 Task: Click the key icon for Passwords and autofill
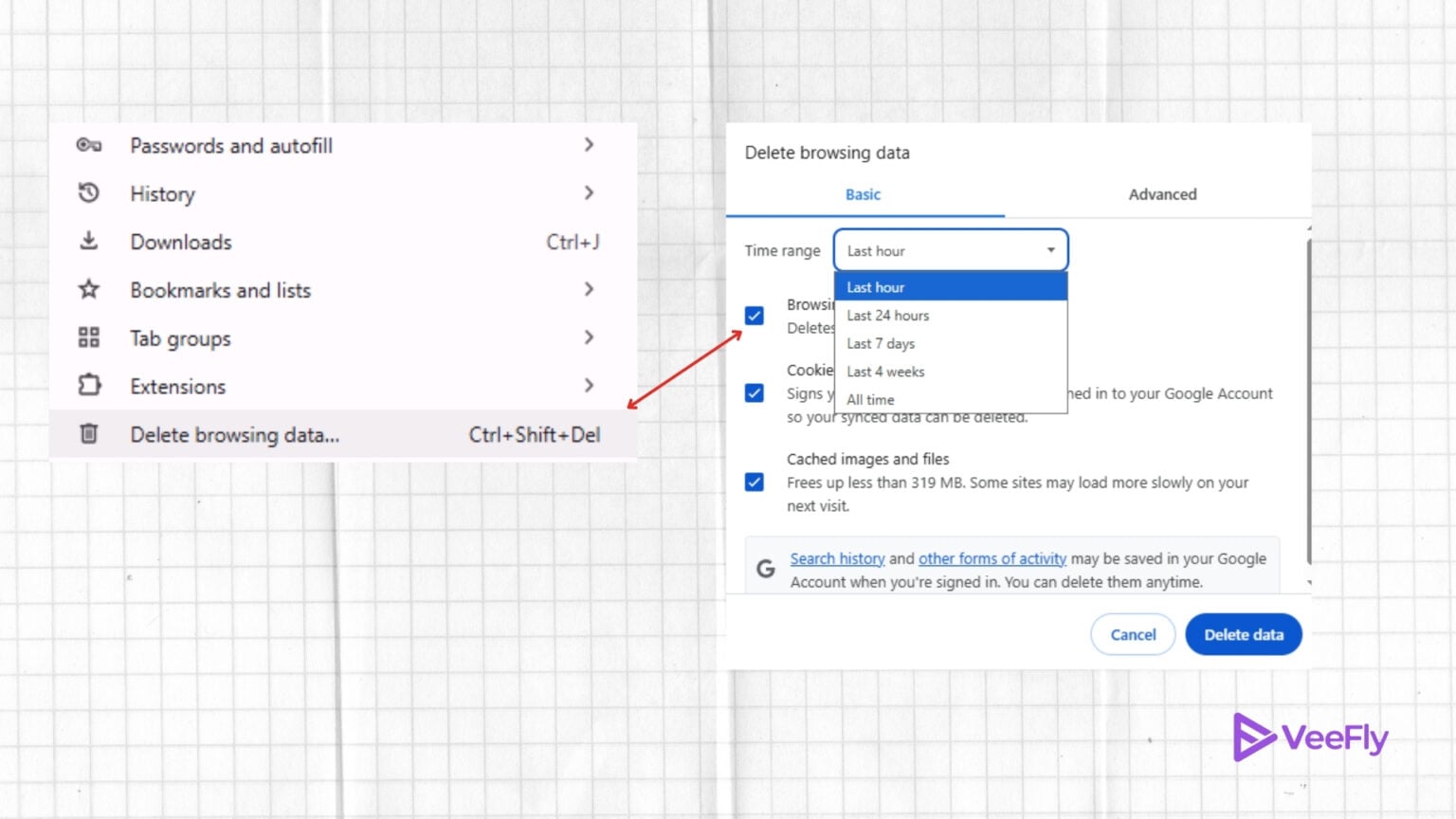(x=89, y=145)
